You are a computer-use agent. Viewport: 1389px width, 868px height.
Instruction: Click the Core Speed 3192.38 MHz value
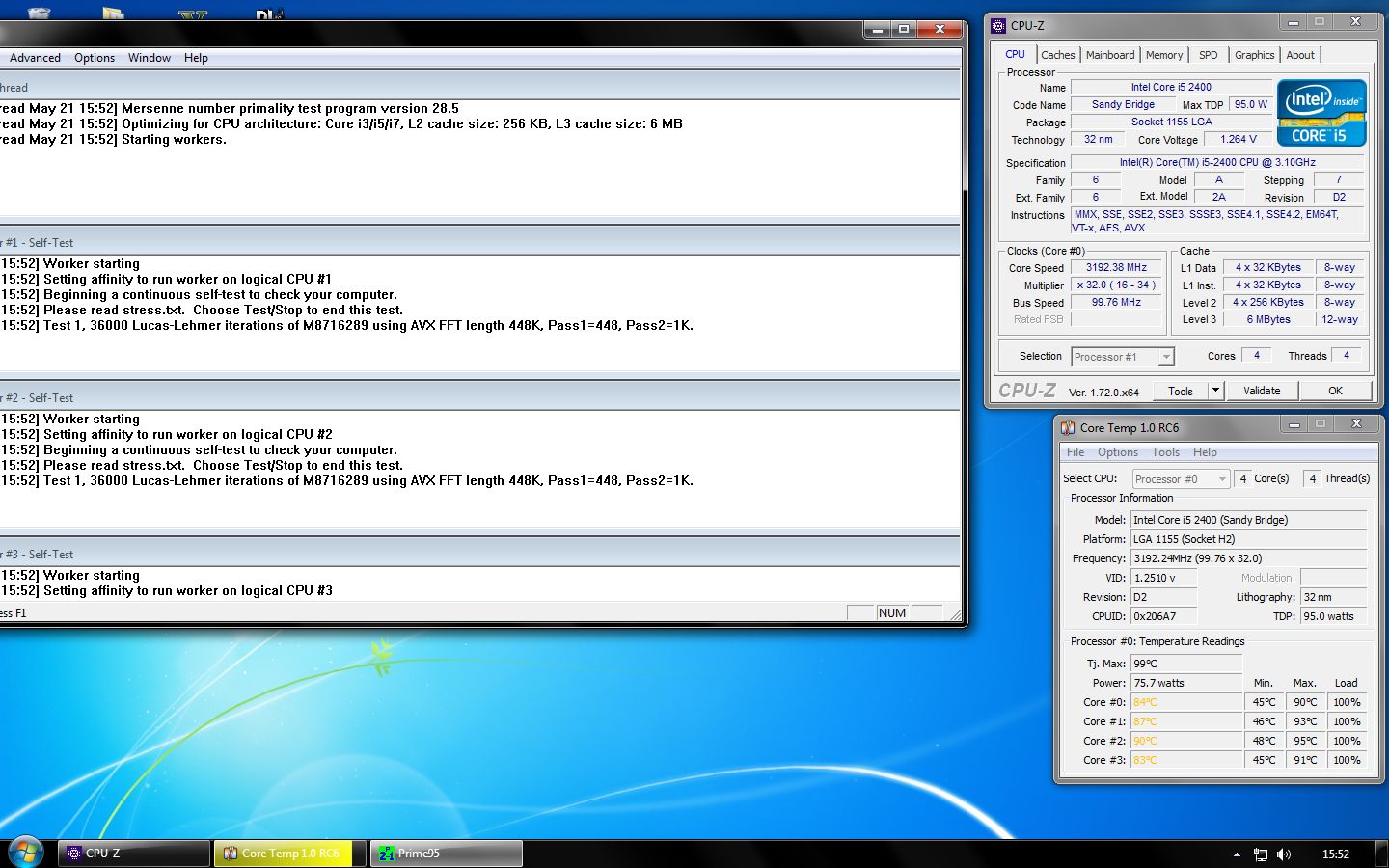click(1116, 268)
